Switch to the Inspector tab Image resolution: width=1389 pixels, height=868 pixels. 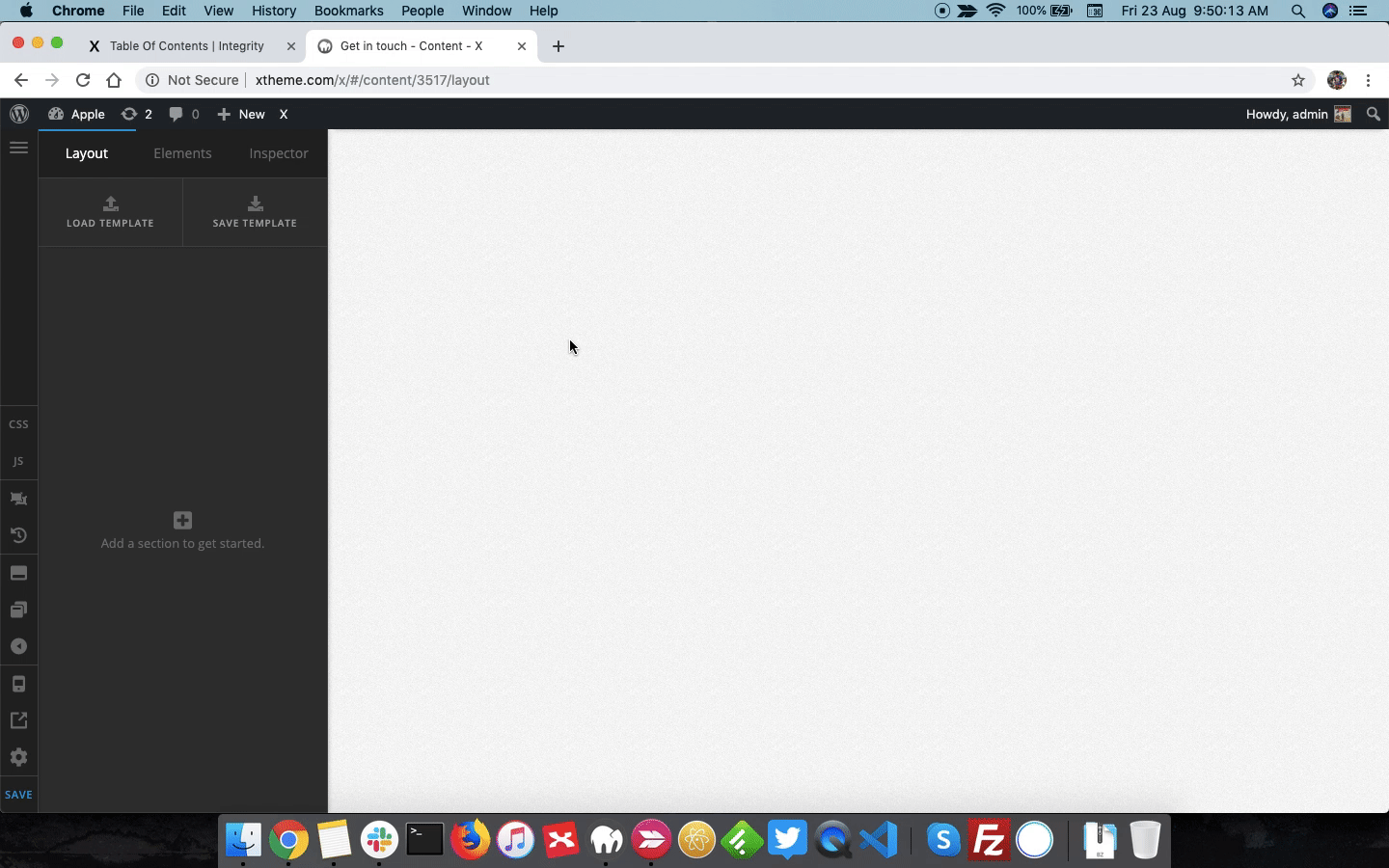click(x=279, y=153)
